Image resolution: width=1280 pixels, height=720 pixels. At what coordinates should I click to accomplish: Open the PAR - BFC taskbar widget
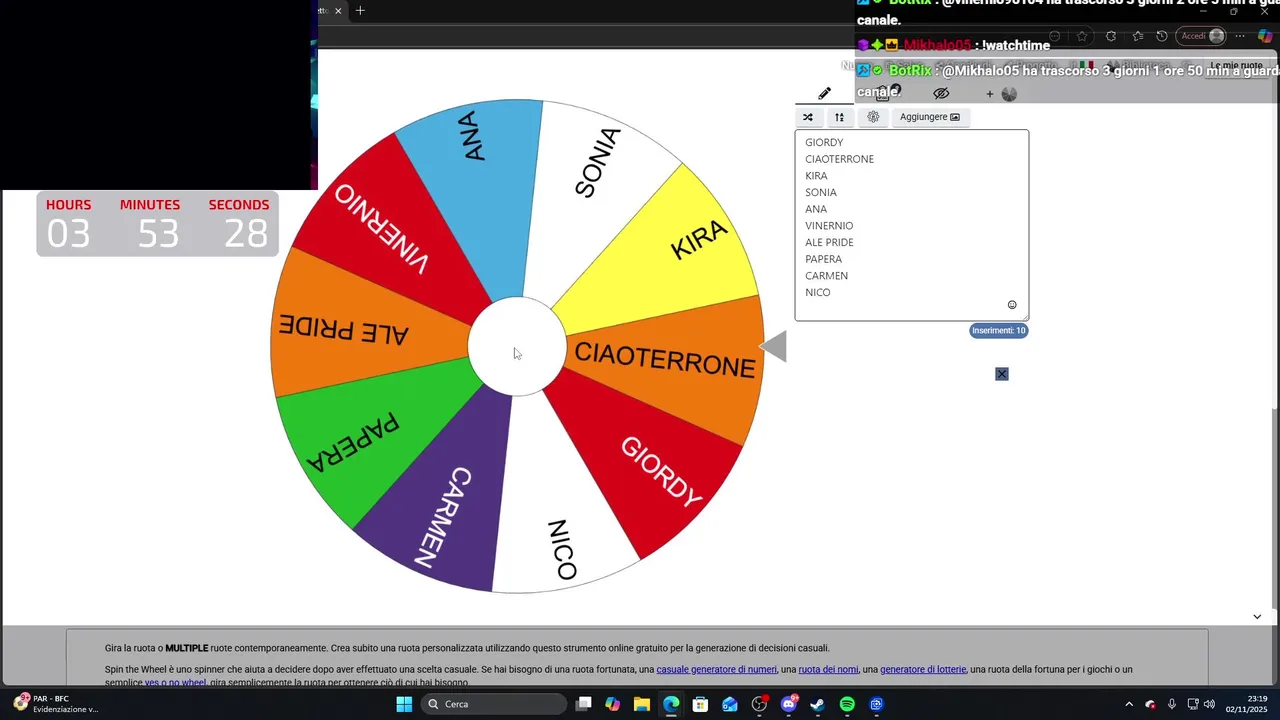(x=55, y=704)
